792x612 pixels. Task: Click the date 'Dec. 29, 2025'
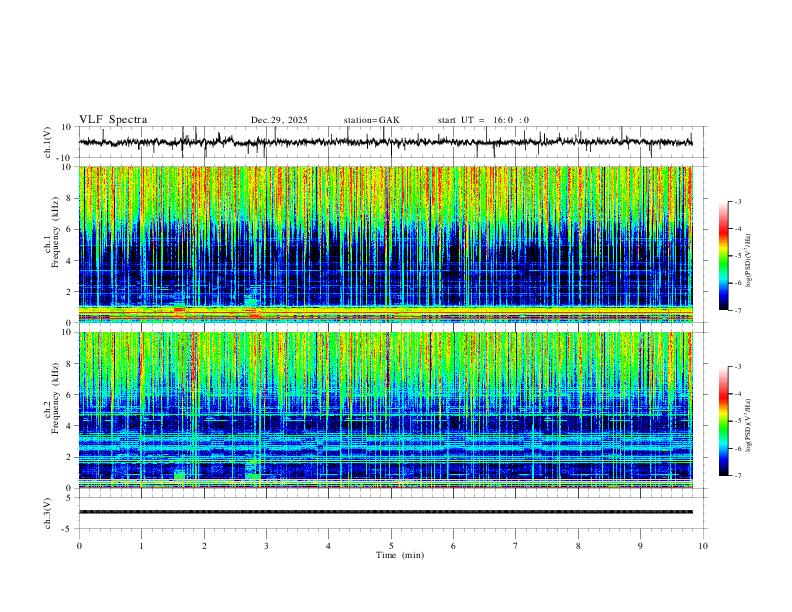279,120
